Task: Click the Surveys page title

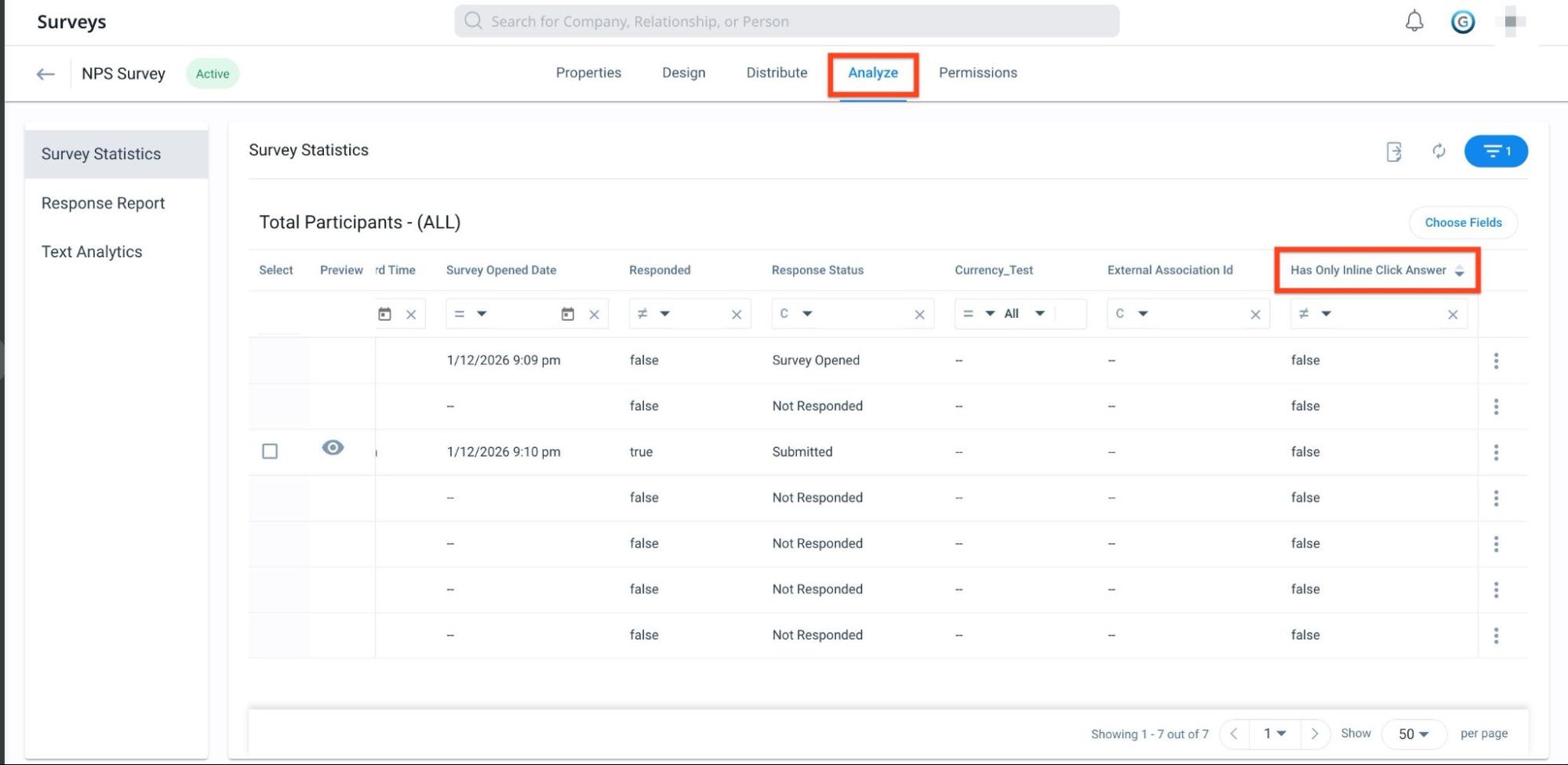Action: [71, 22]
